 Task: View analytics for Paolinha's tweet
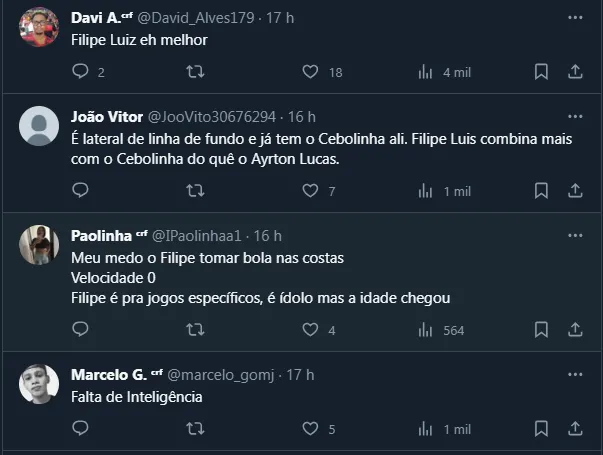[x=425, y=329]
